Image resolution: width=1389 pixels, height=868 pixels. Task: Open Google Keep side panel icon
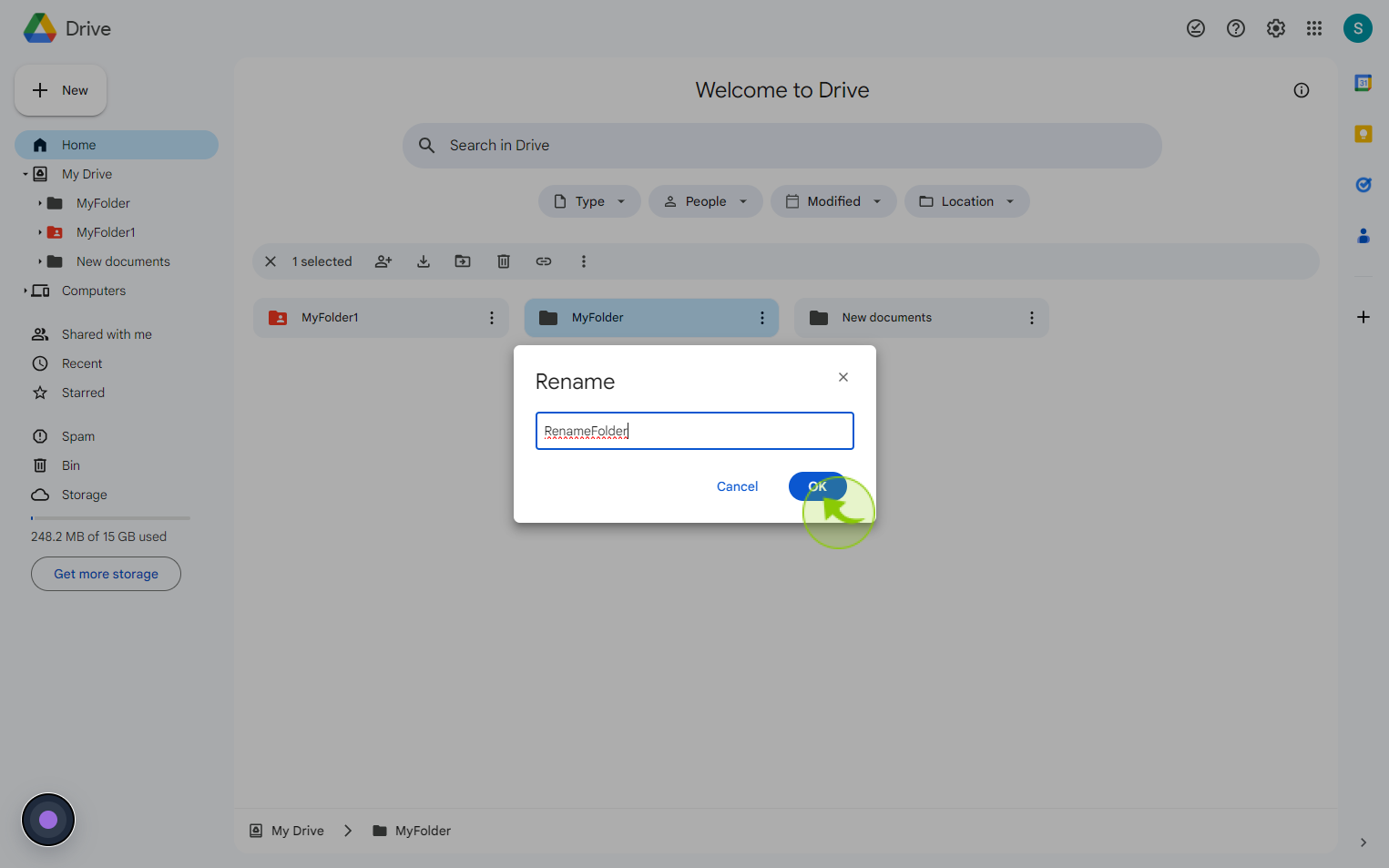1363,134
